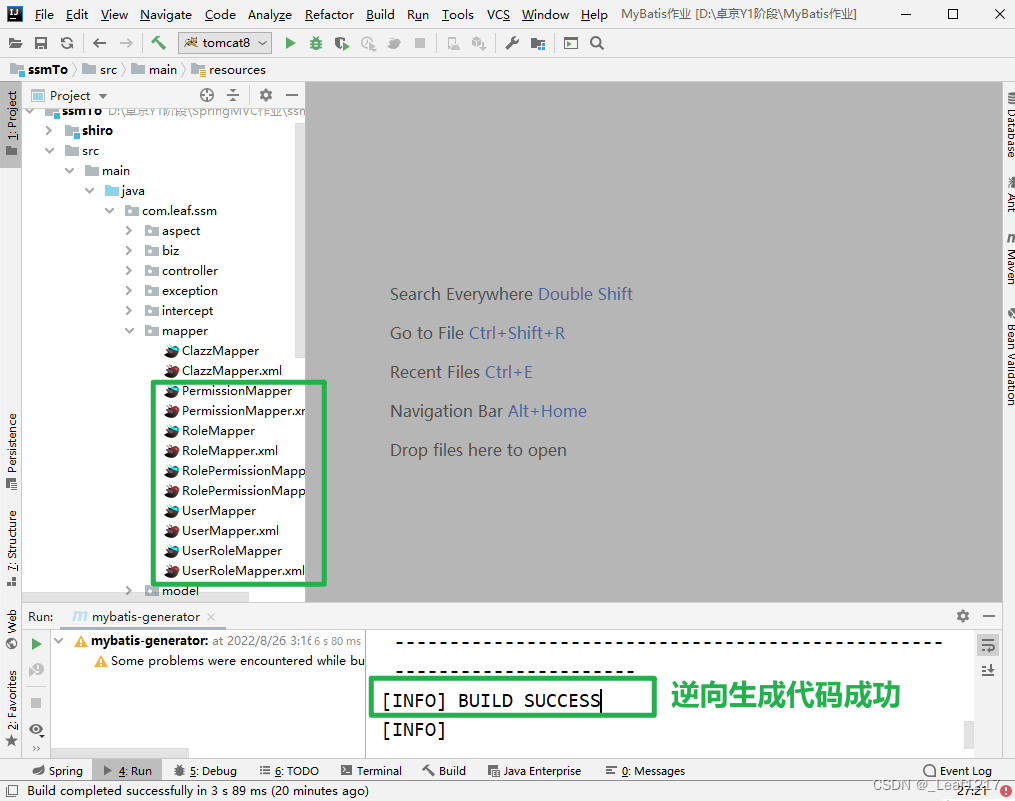Click the Locate target icon in Project panel

coord(207,95)
